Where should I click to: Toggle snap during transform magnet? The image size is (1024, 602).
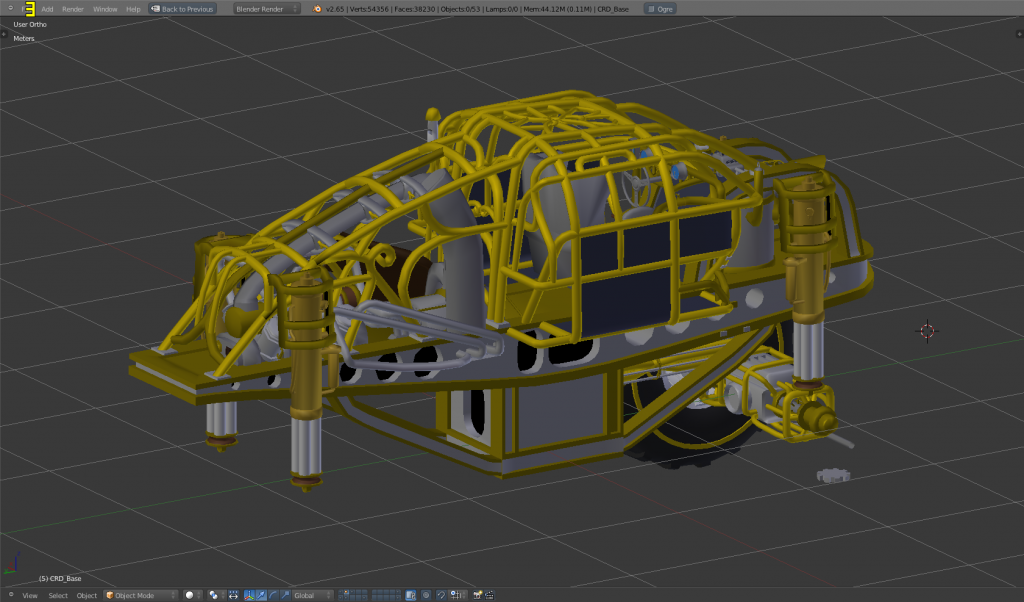coord(441,595)
